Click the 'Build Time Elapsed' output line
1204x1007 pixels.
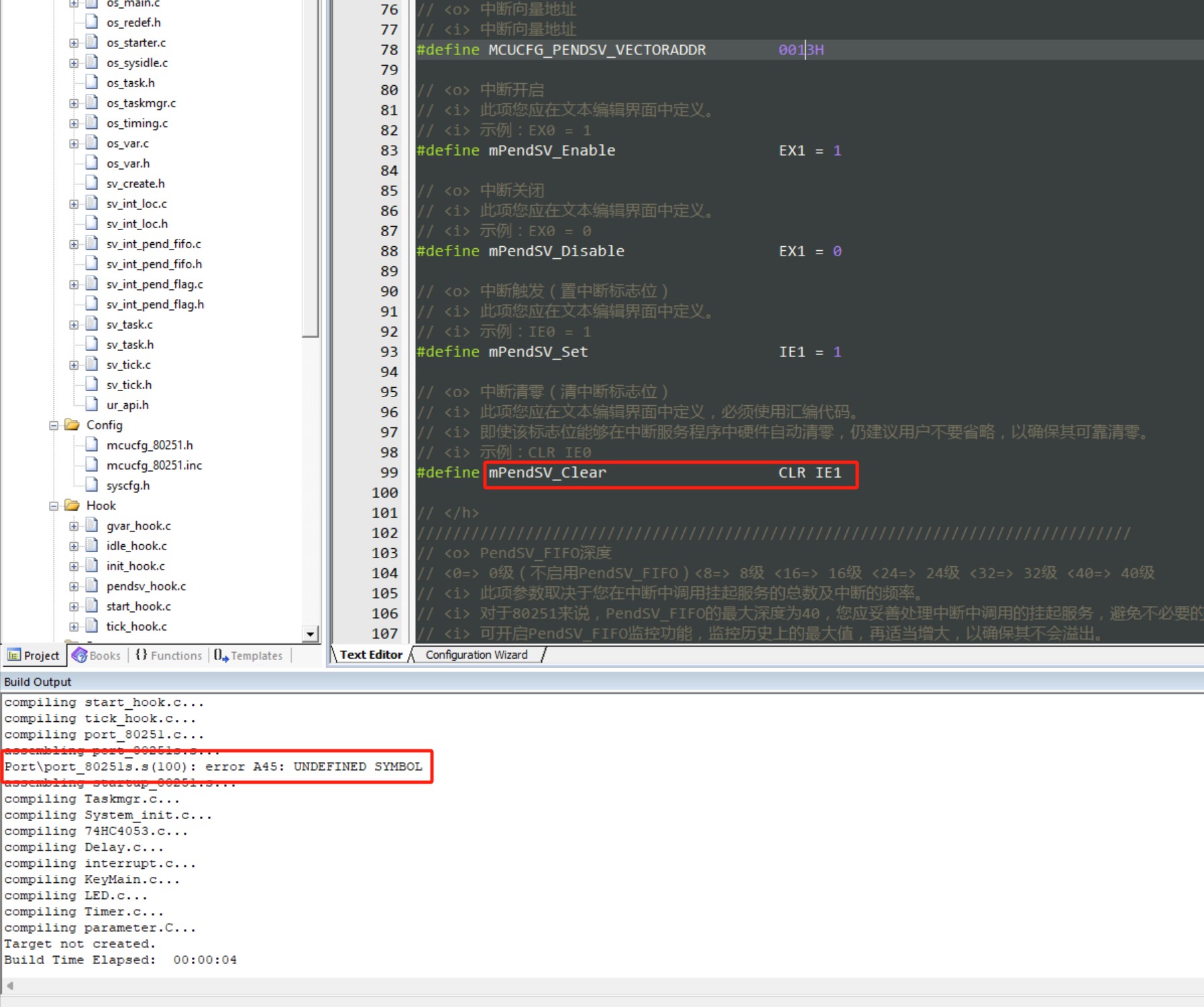[x=121, y=959]
